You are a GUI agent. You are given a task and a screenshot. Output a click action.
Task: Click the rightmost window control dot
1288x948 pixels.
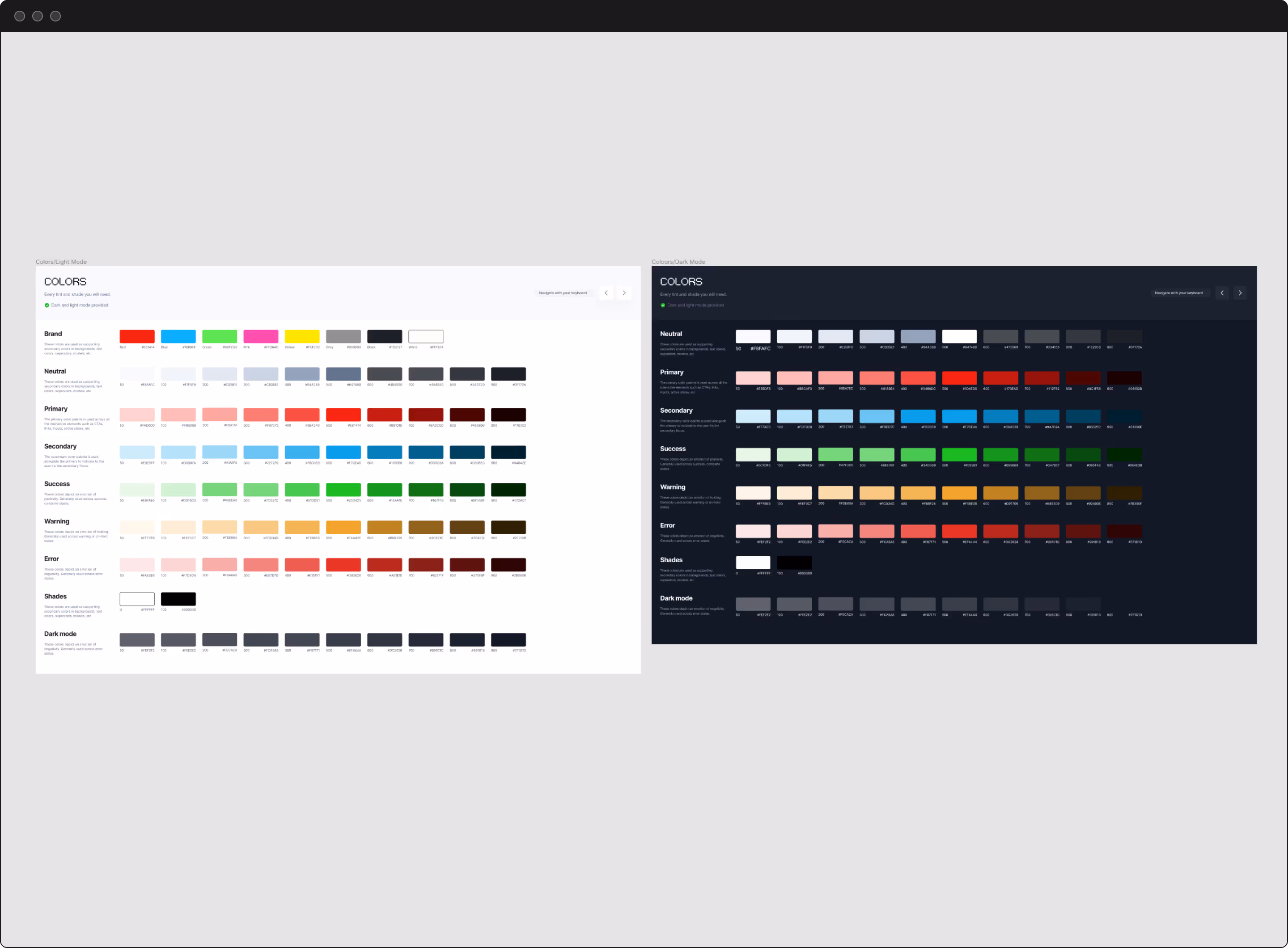(x=55, y=16)
